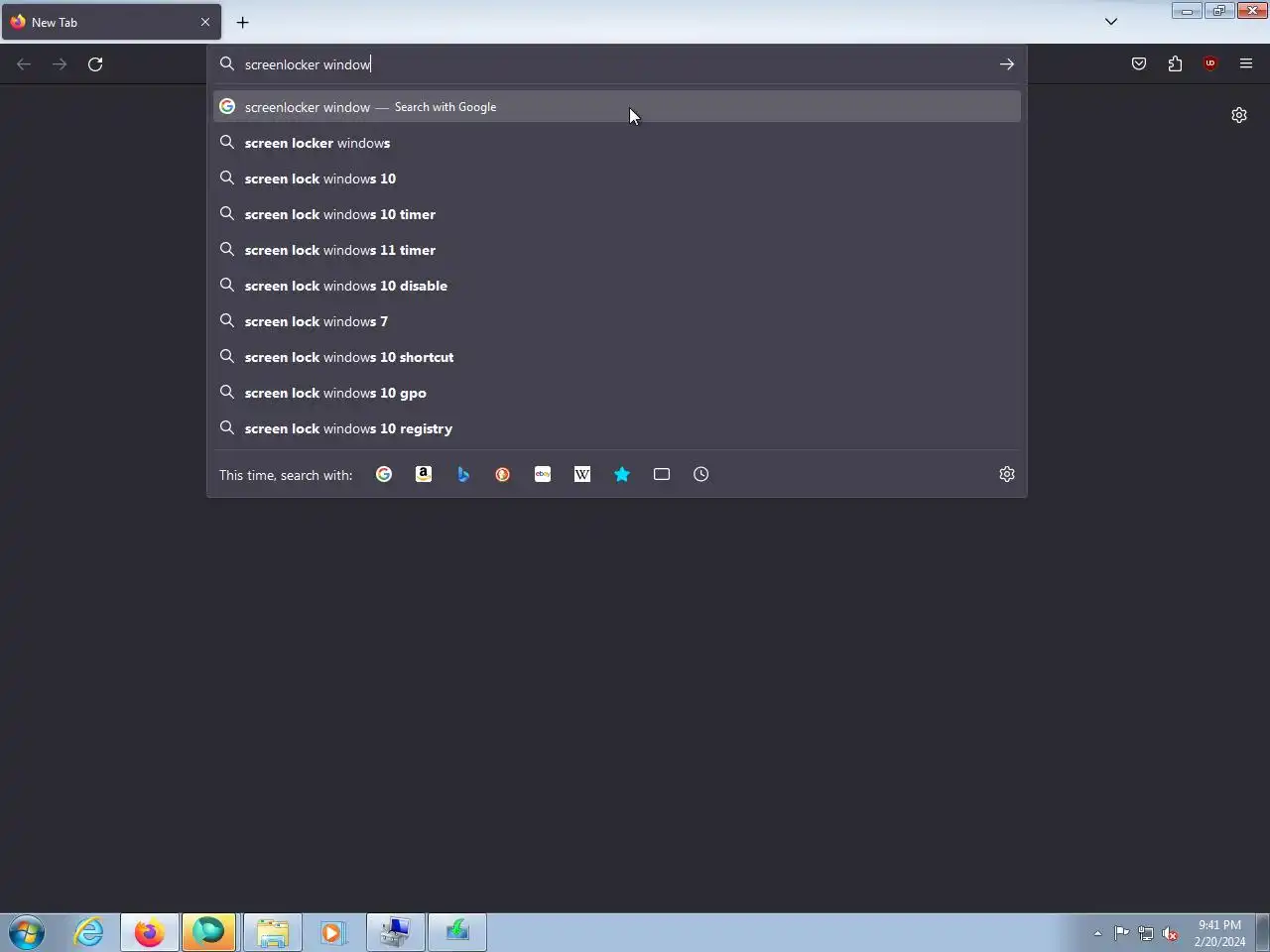Screen dimensions: 1270x952
Task: Open the uBlock Origin extension icon
Action: point(1210,64)
